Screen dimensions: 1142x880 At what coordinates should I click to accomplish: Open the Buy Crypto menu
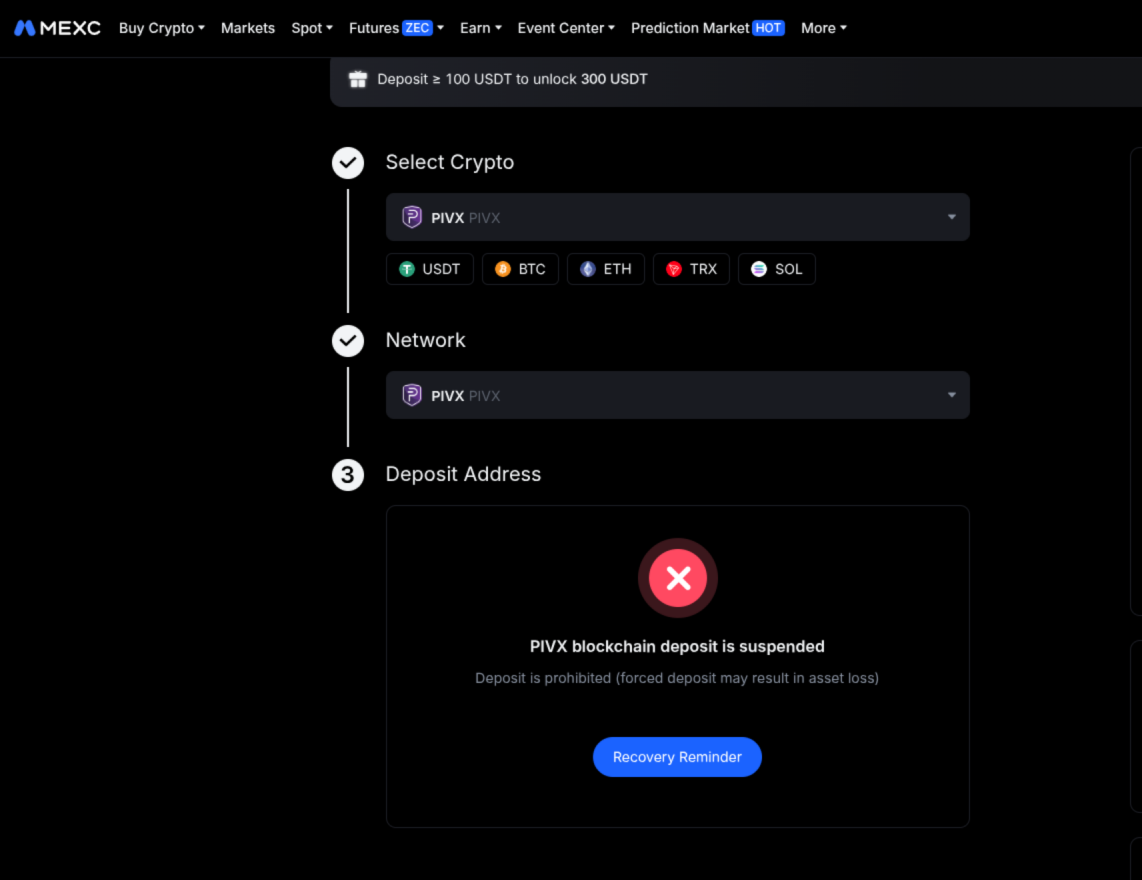click(x=162, y=28)
